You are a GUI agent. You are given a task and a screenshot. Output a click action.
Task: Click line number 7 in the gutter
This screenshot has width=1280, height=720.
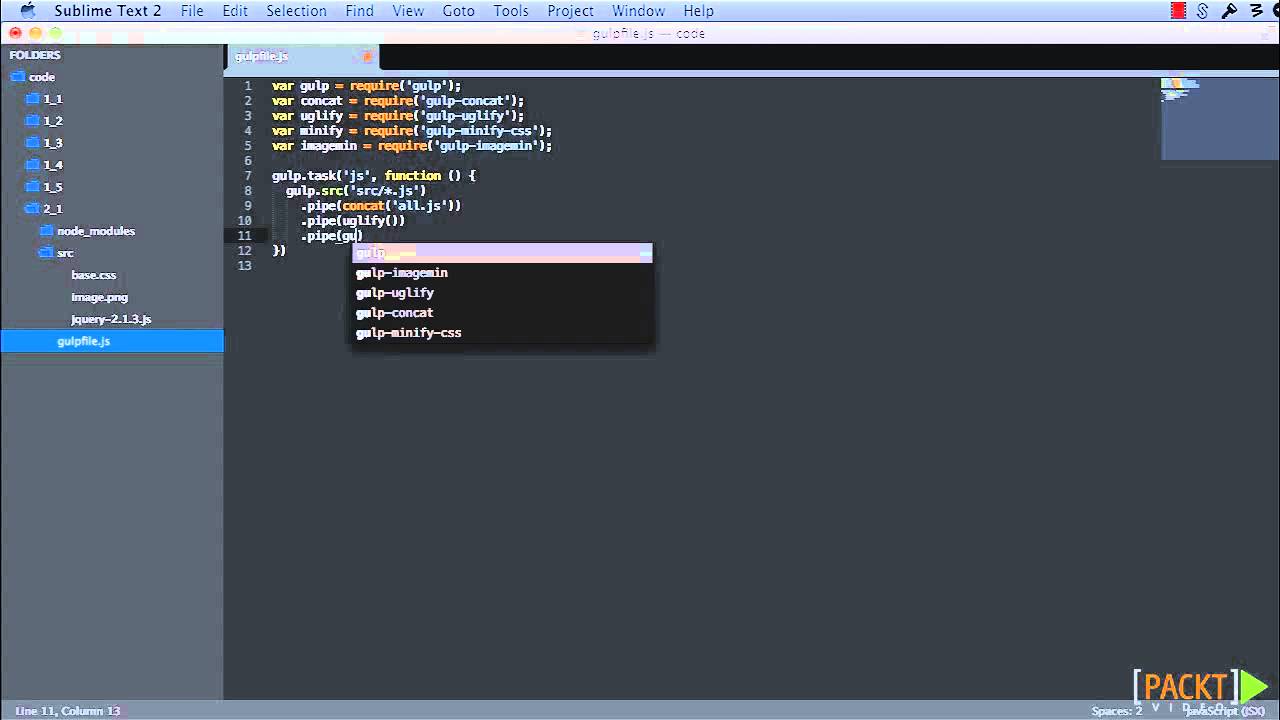point(248,176)
